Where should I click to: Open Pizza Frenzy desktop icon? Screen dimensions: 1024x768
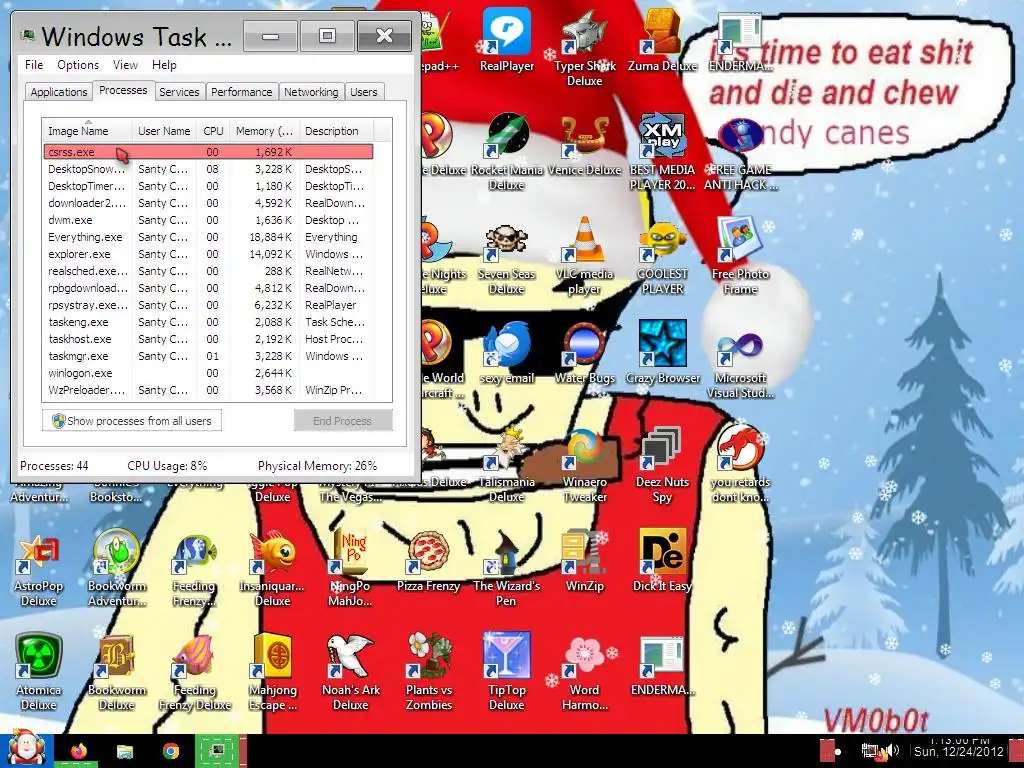428,560
